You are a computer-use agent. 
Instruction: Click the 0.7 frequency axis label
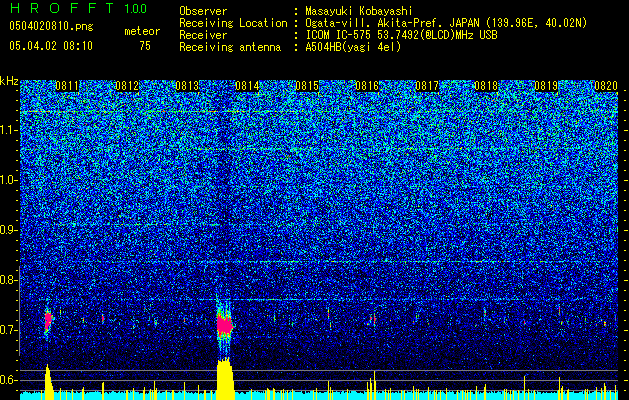click(9, 330)
